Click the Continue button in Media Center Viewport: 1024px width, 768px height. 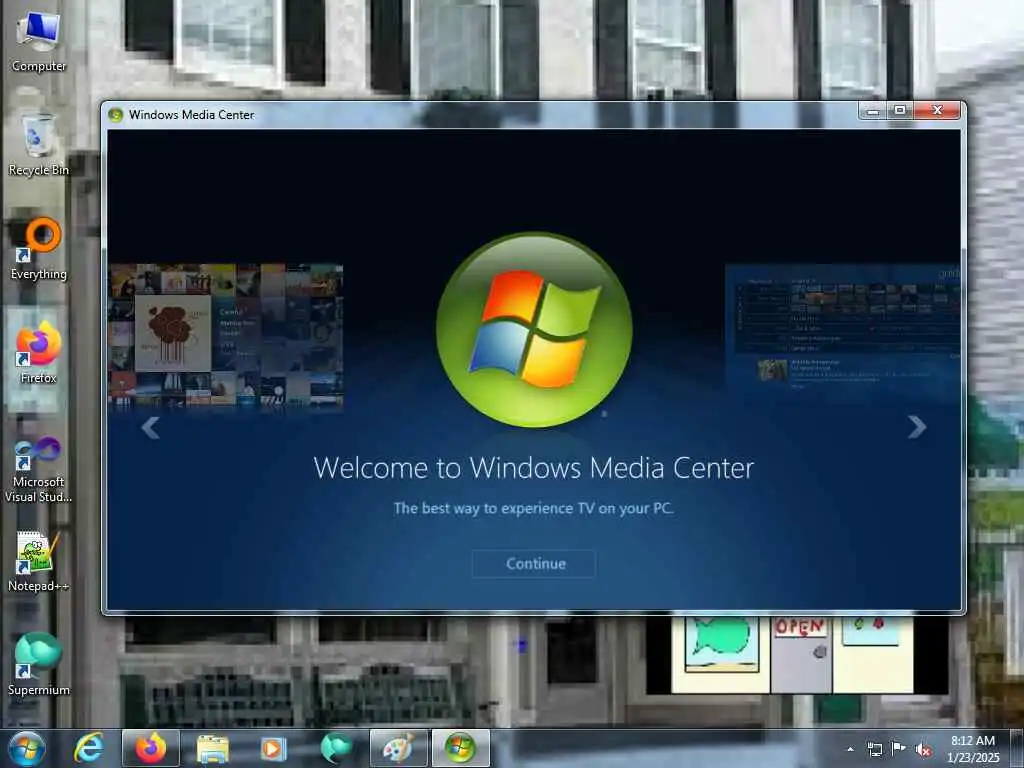(534, 564)
